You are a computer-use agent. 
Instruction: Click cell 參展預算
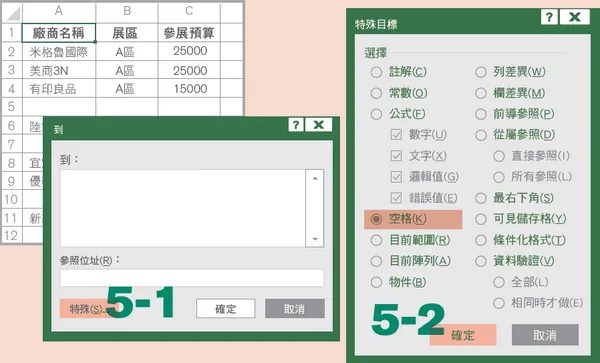coord(189,33)
